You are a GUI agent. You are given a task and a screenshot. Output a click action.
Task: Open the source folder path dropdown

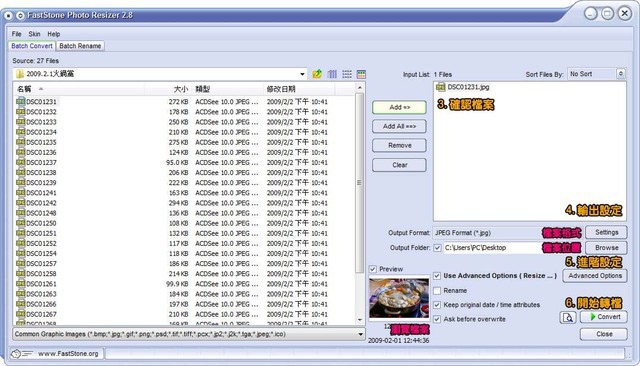302,74
